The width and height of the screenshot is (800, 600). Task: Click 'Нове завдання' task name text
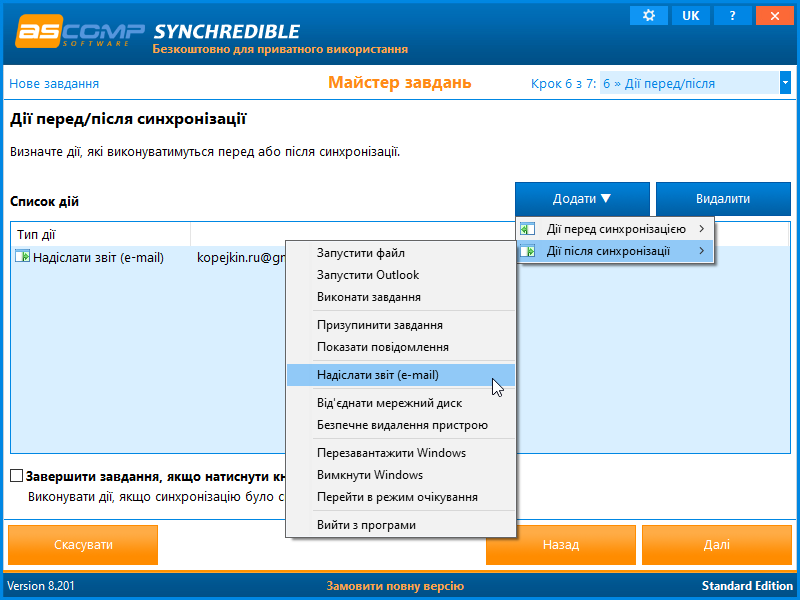(x=54, y=84)
